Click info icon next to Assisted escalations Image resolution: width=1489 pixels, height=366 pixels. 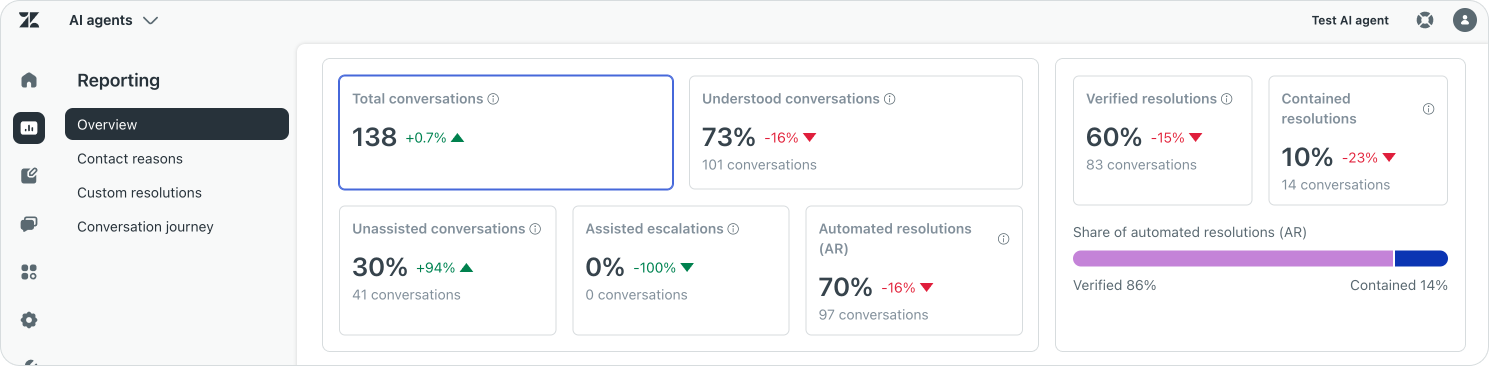[733, 229]
